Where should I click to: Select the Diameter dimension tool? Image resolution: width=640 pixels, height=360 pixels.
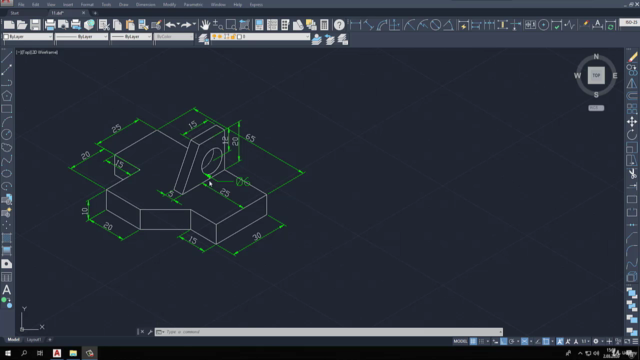(x=436, y=25)
